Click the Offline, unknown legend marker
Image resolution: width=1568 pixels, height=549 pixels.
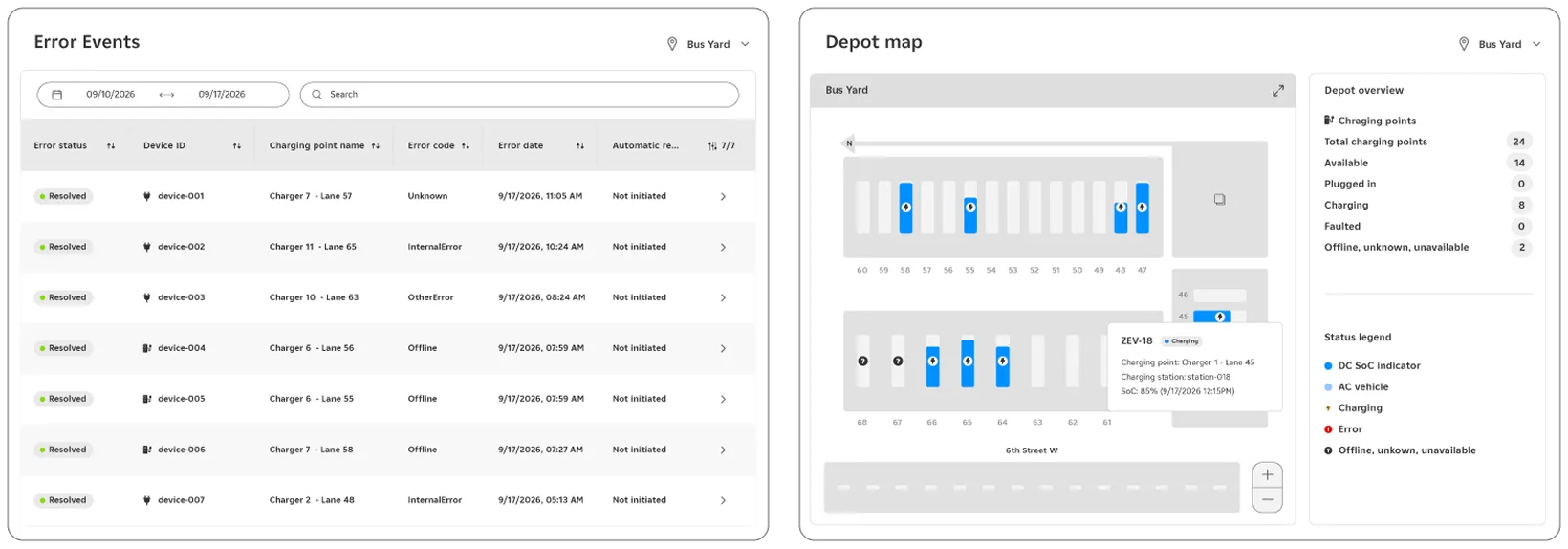(1328, 450)
